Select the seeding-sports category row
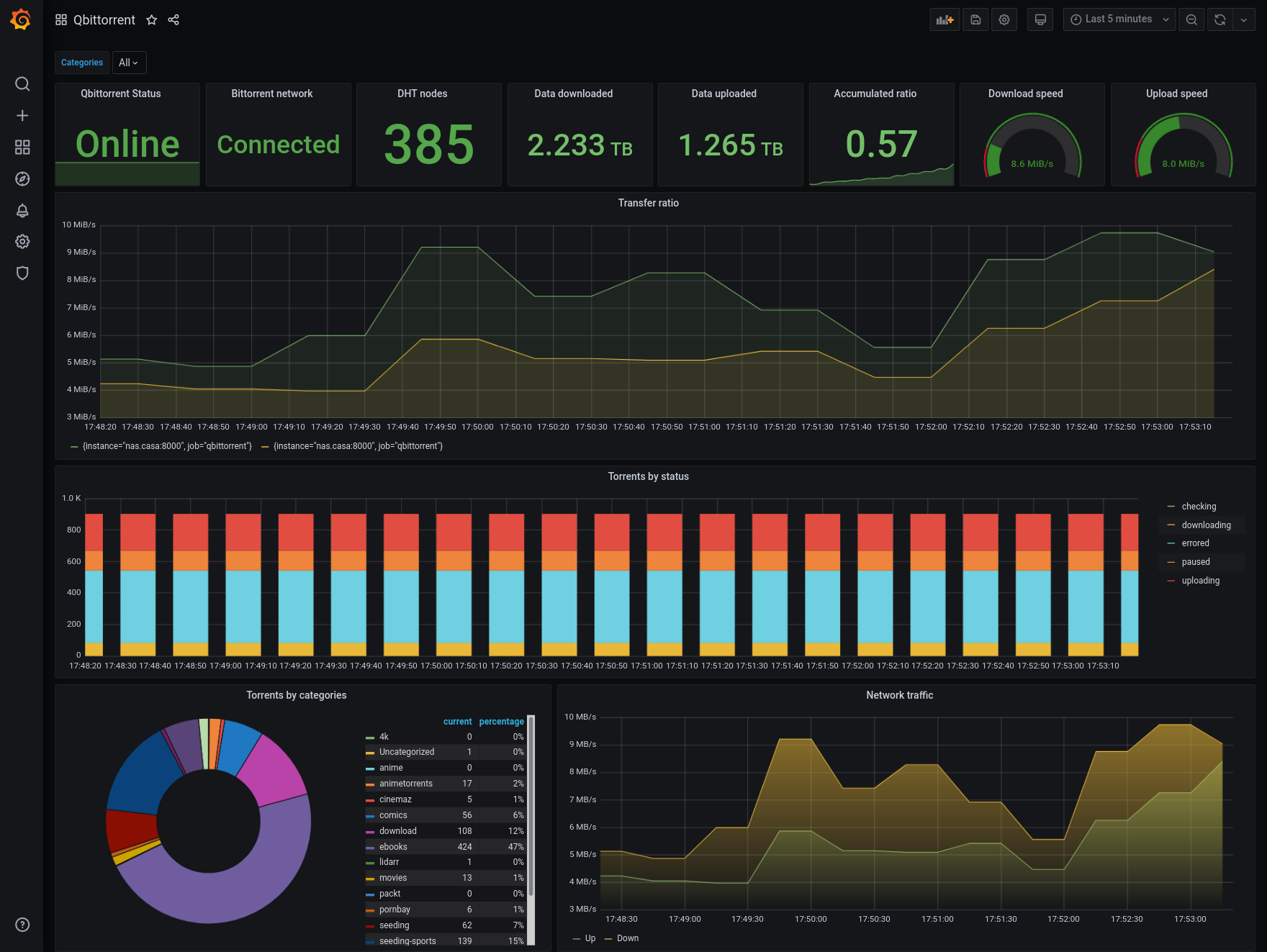1267x952 pixels. (x=445, y=940)
